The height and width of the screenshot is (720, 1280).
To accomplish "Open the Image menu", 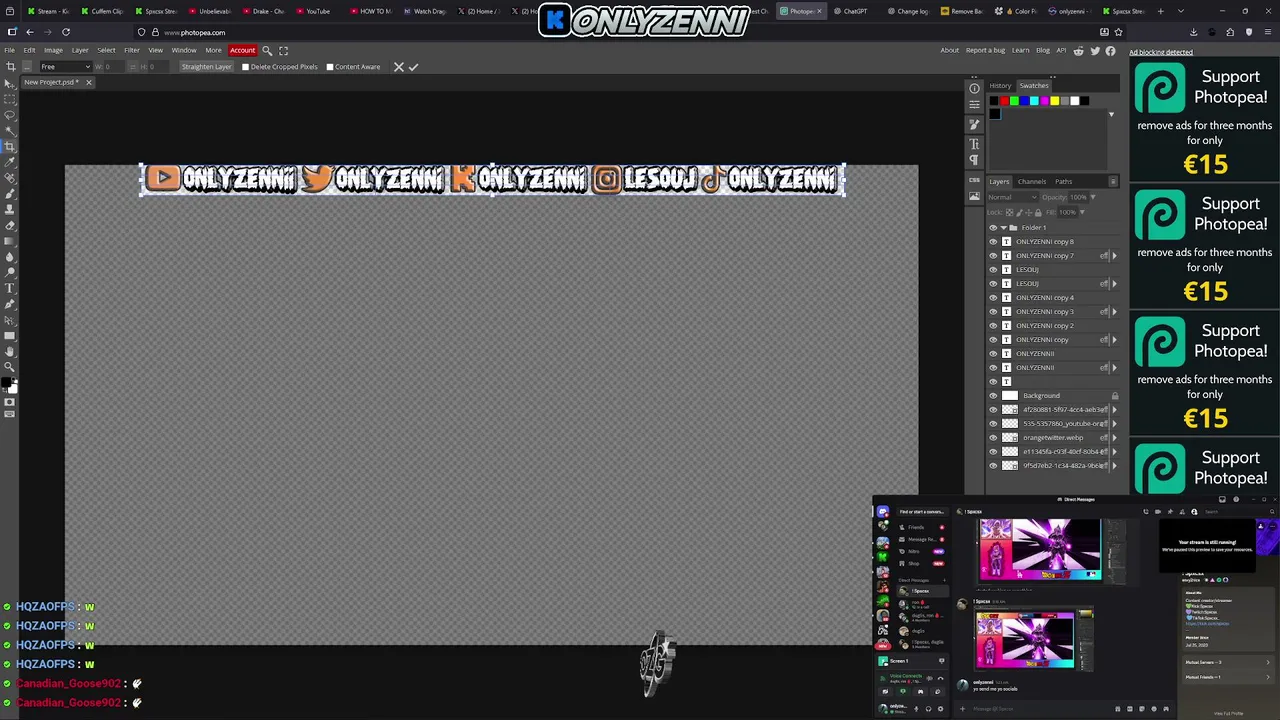I will (53, 50).
